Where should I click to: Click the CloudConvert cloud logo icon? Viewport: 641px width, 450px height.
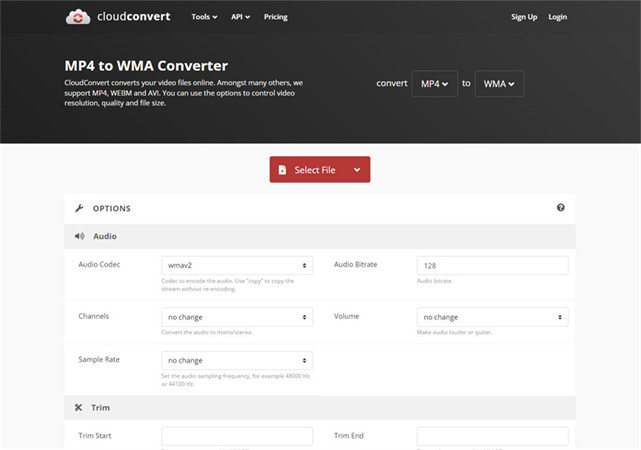78,17
